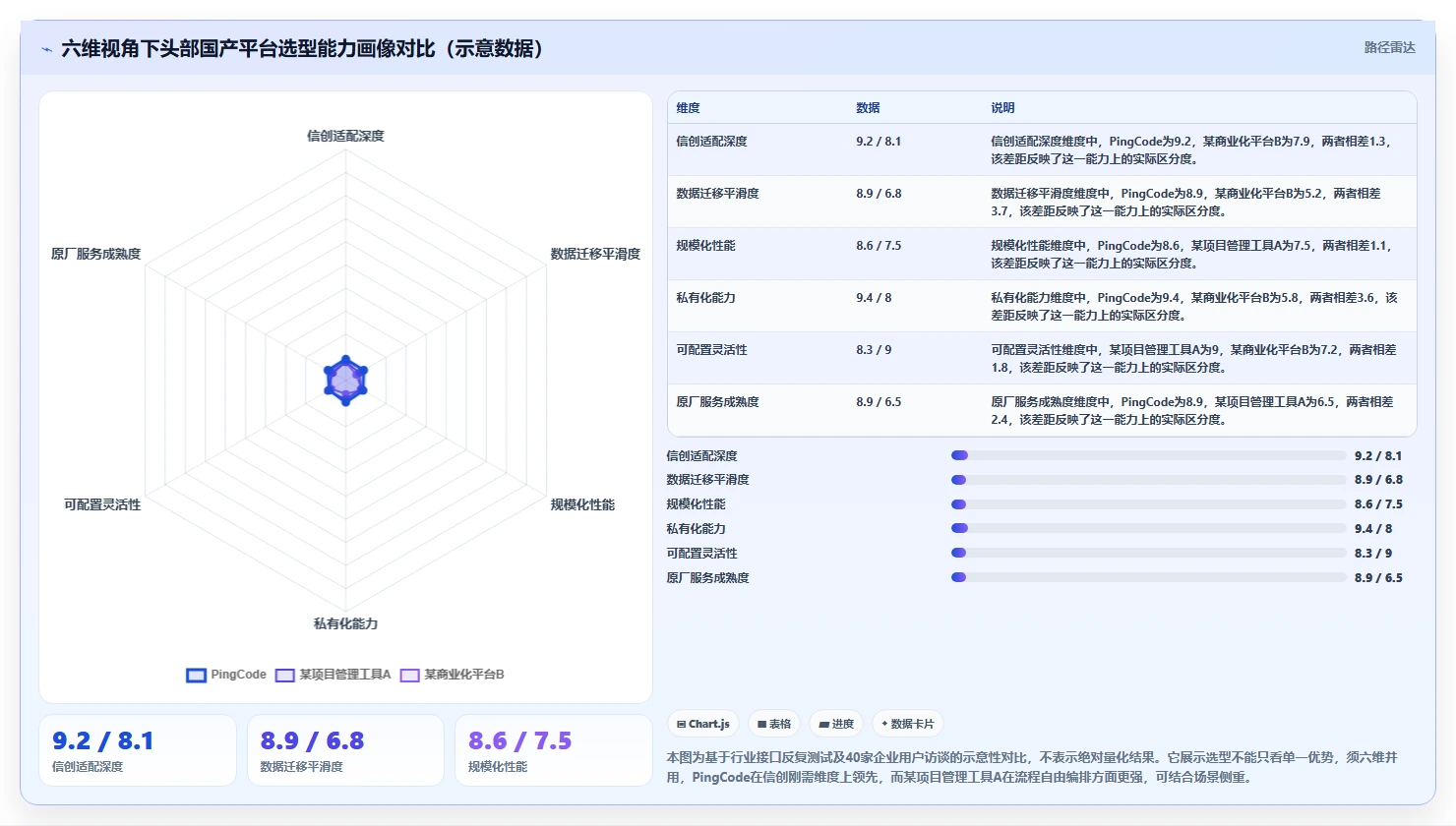Click the Chart.js chip
The image size is (1456, 826).
[x=703, y=724]
